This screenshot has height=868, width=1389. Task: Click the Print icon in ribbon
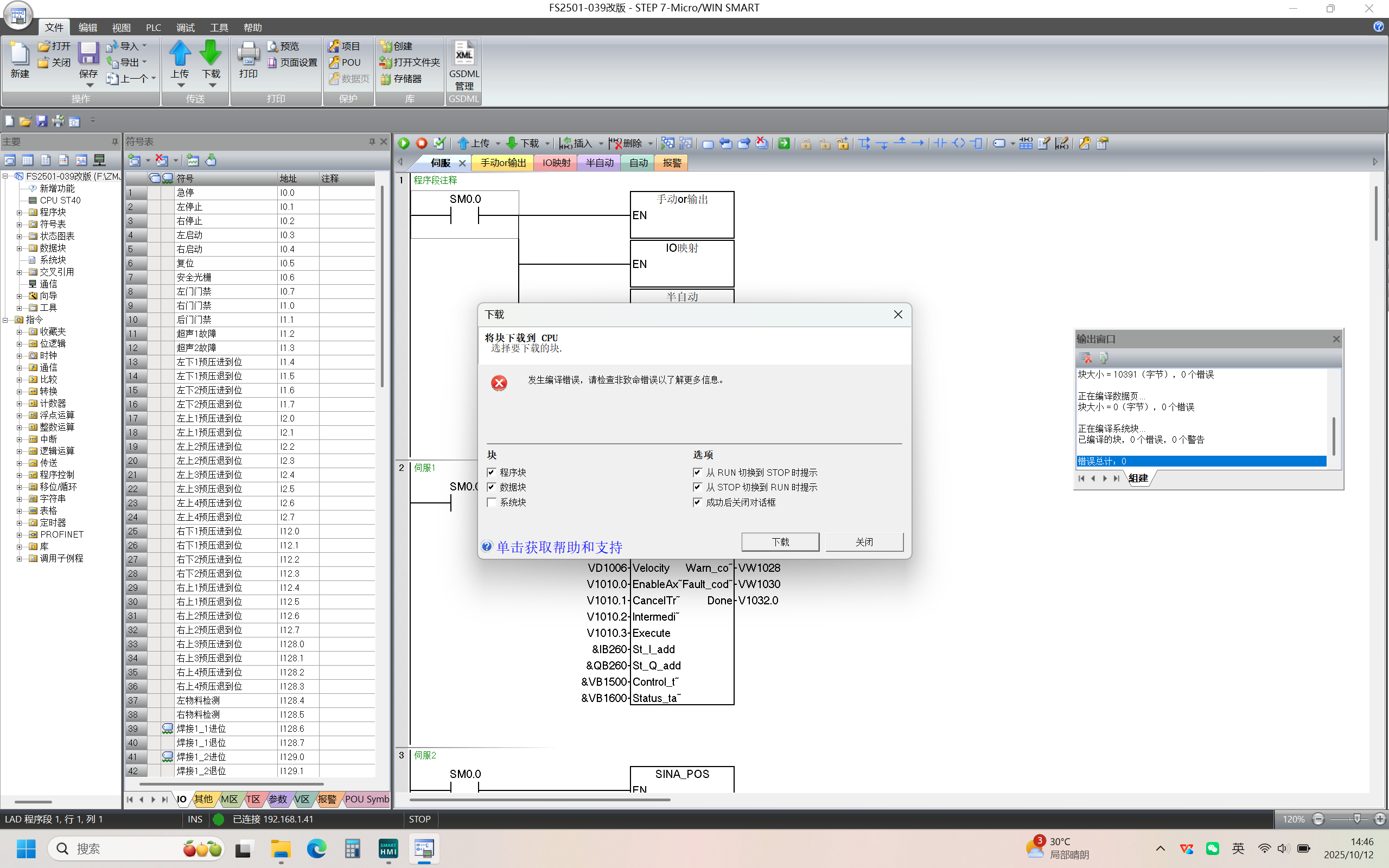pyautogui.click(x=248, y=53)
